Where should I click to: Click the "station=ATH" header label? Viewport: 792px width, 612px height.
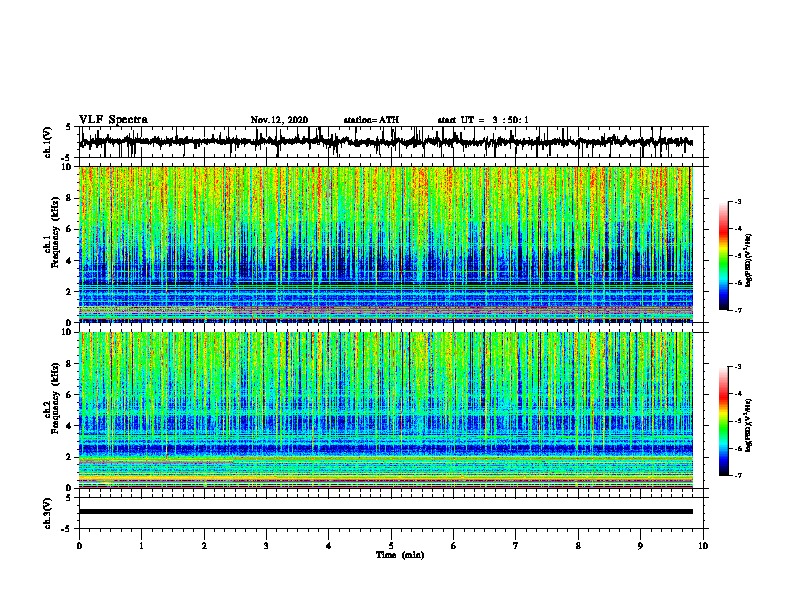371,120
